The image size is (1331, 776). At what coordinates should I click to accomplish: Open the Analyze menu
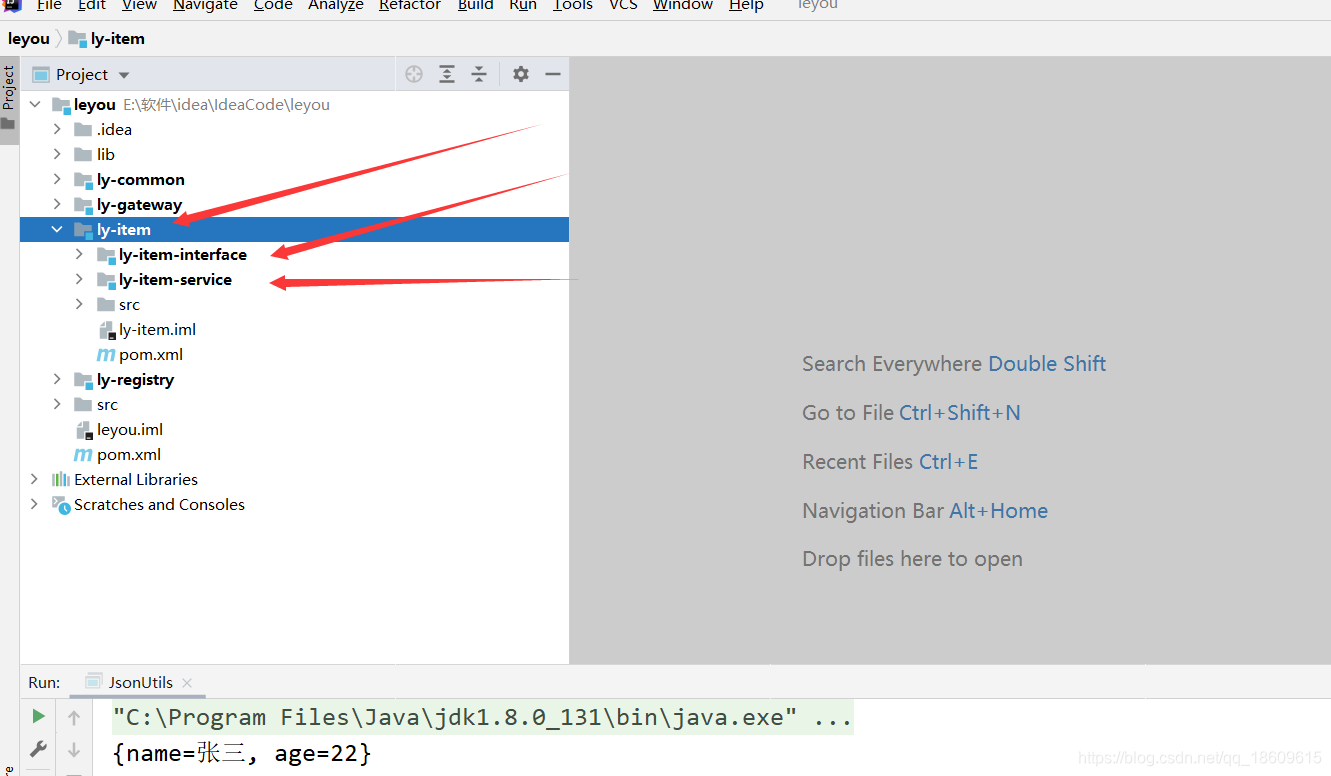336,5
